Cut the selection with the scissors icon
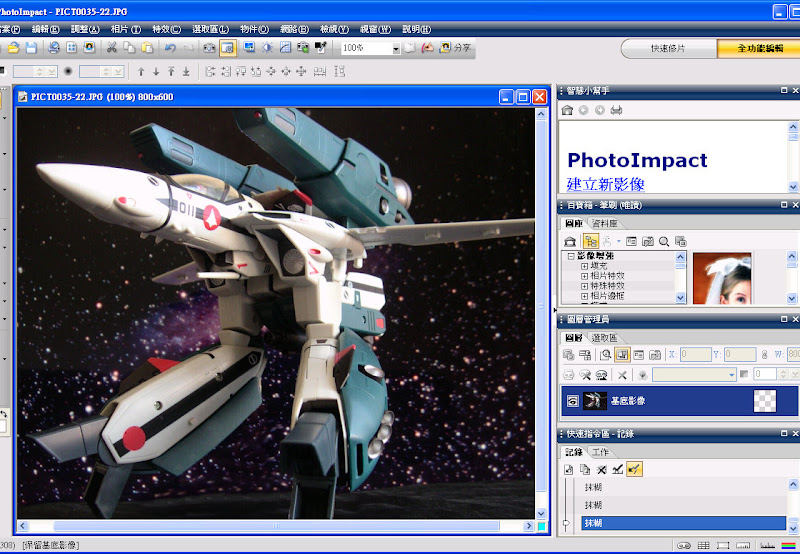The image size is (800, 554). (x=111, y=48)
